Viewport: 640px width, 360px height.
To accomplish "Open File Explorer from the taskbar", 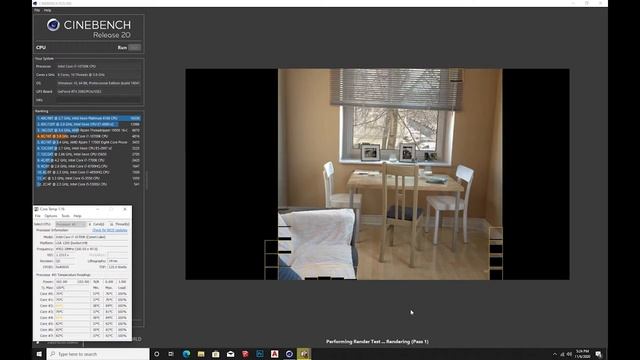I will tap(201, 354).
